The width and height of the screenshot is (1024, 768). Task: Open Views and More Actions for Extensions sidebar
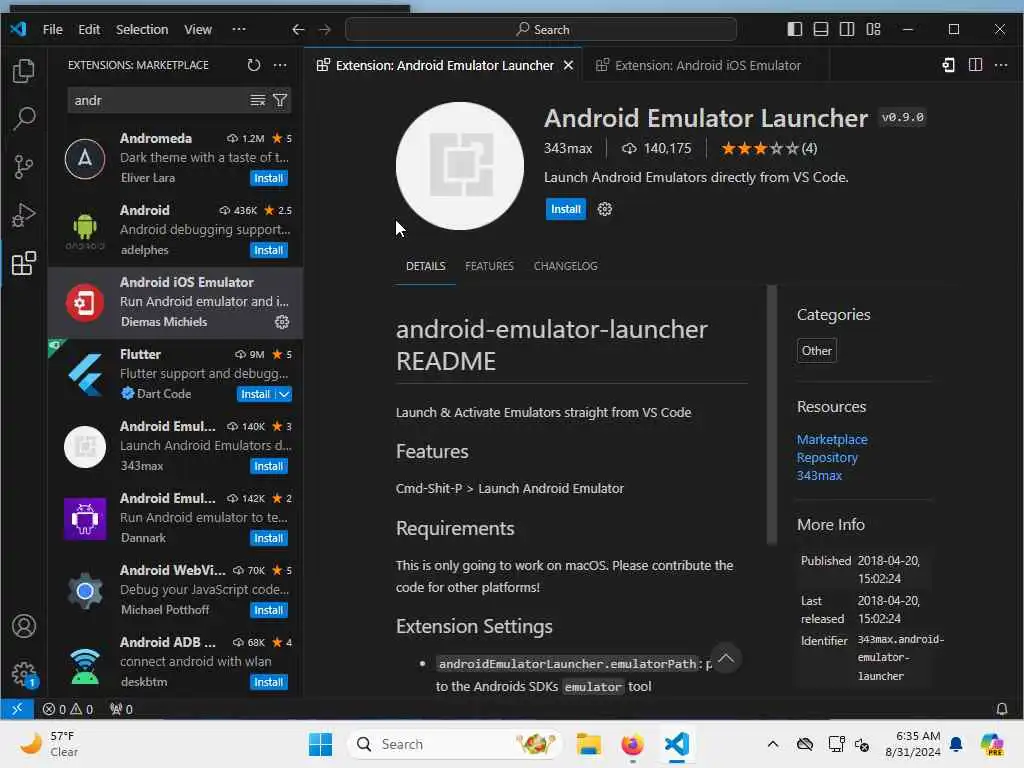[x=280, y=65]
